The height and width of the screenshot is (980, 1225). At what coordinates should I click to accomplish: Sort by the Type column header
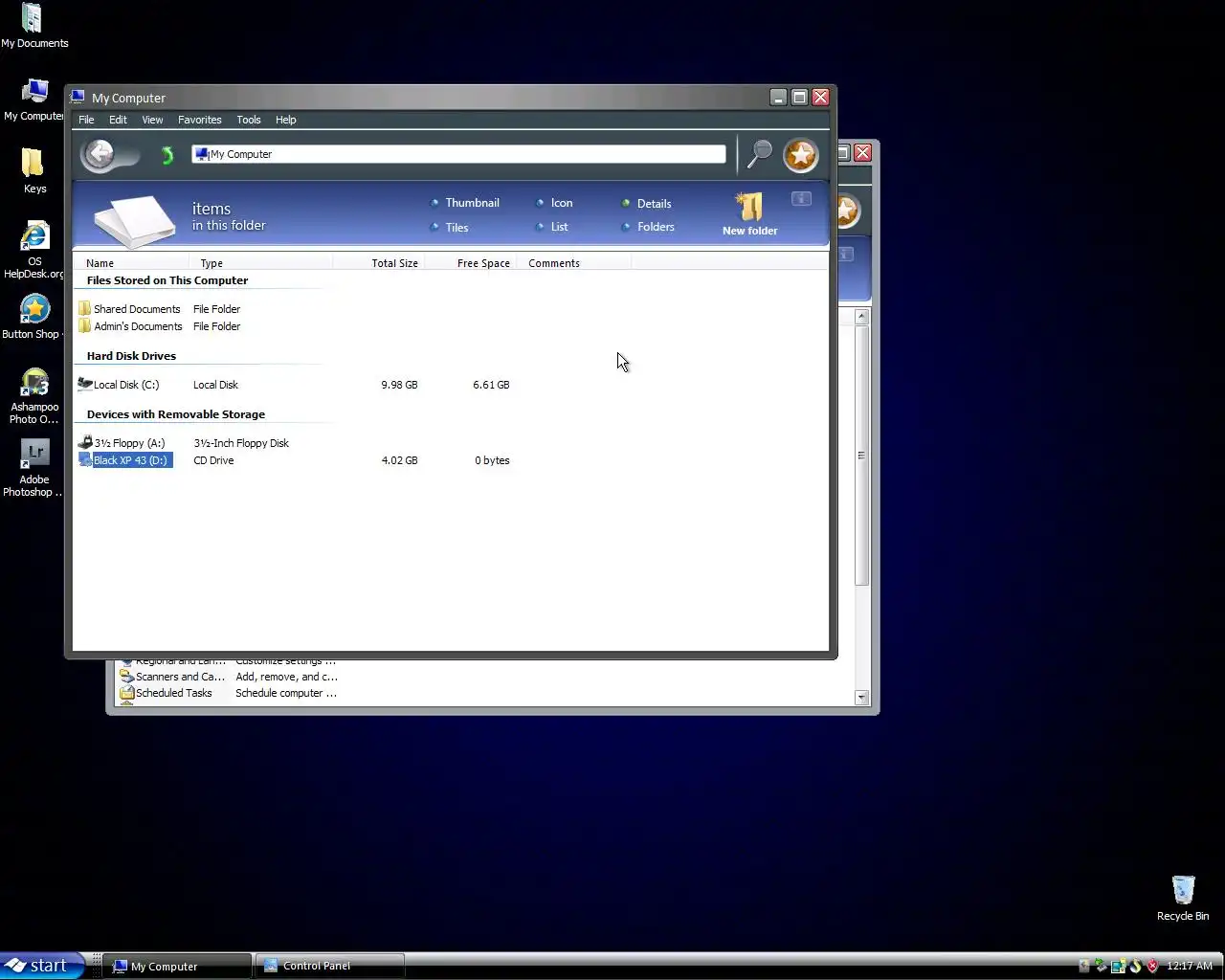[261, 263]
